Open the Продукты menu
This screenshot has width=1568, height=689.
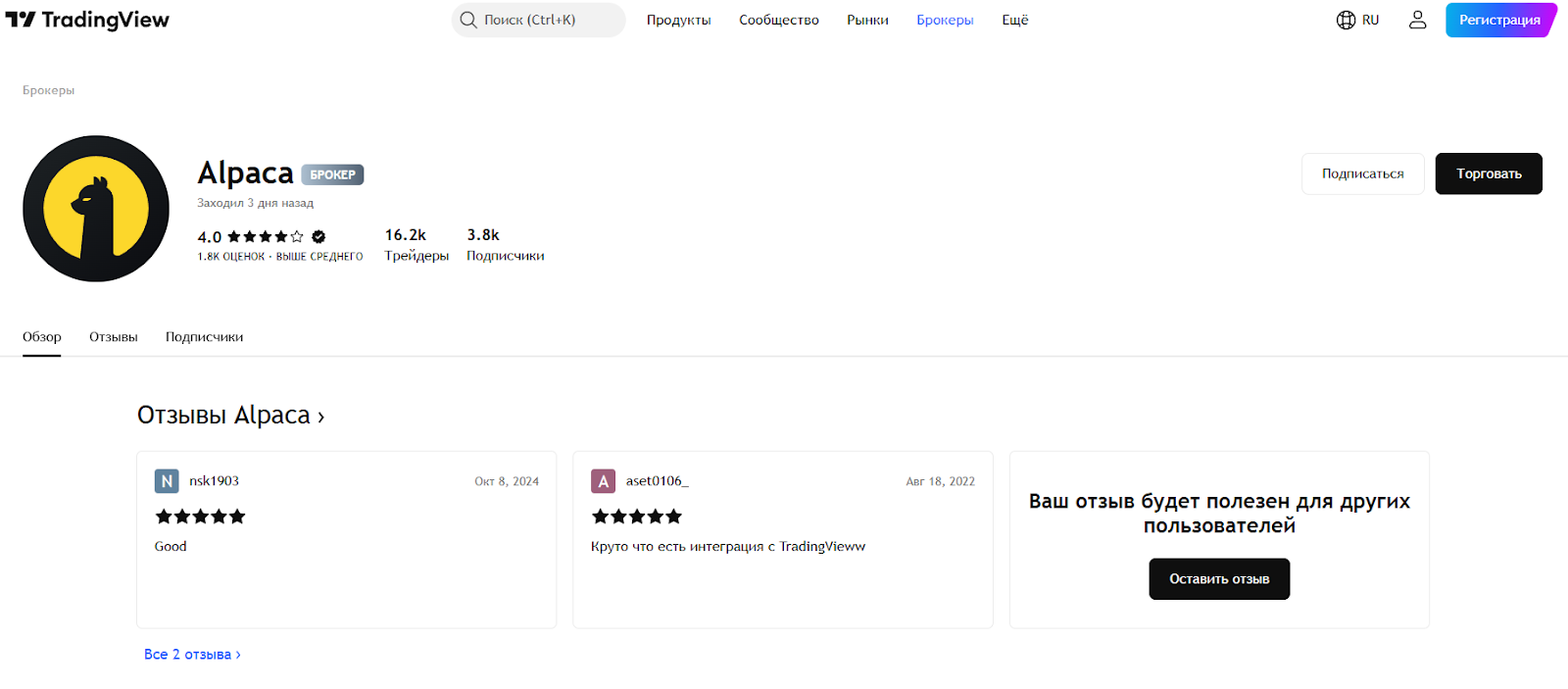point(679,20)
